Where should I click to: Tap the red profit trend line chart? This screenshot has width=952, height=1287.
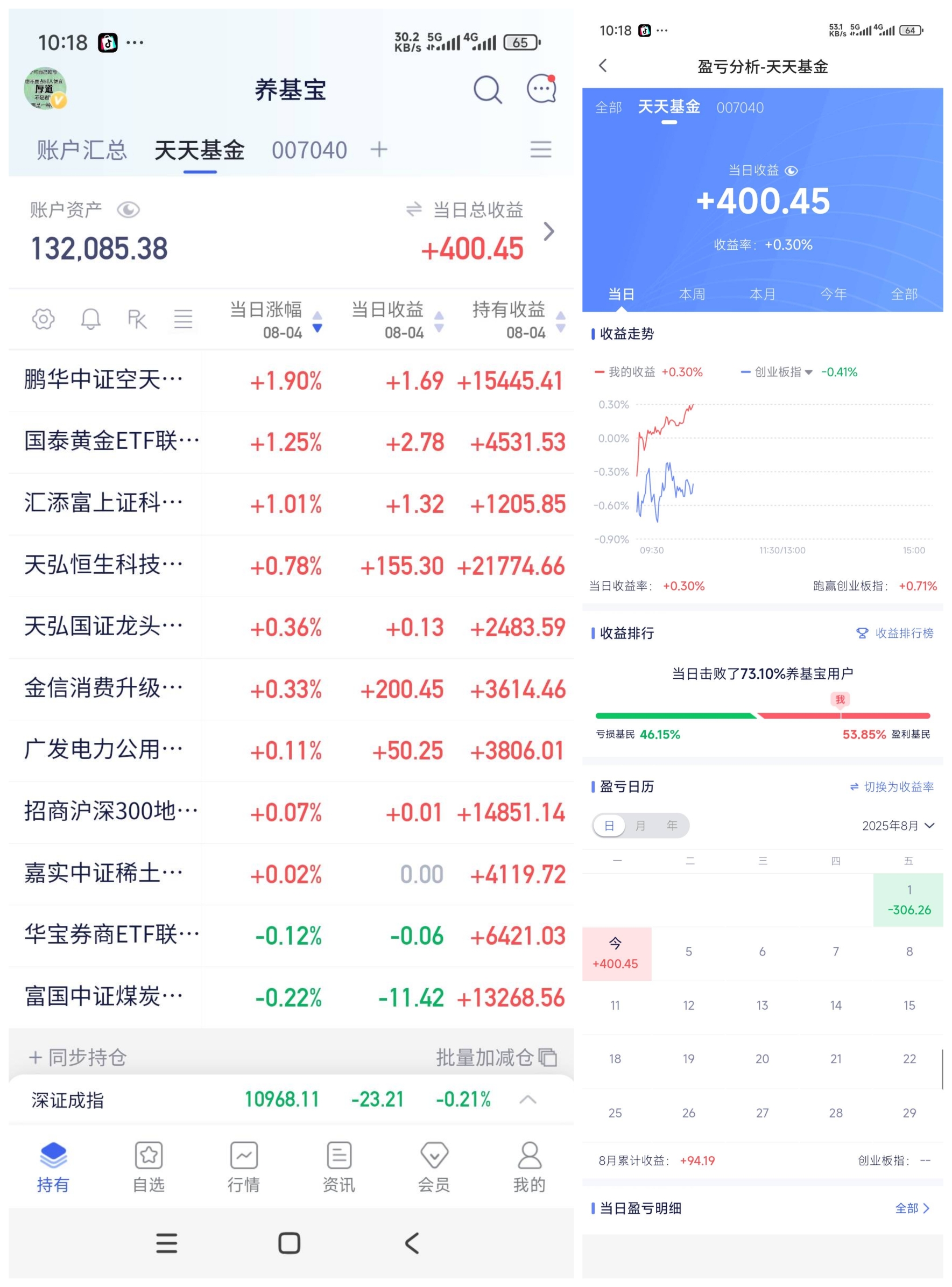665,439
